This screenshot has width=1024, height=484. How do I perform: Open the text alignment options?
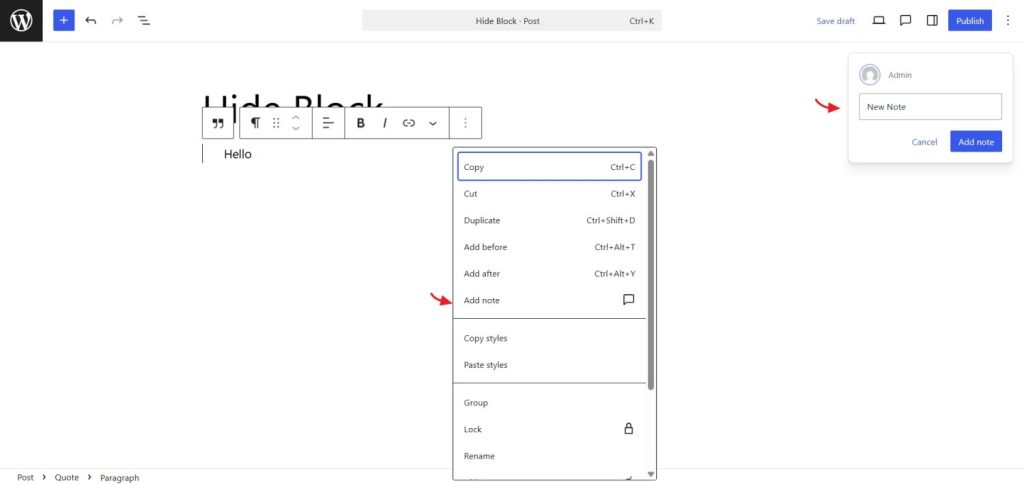click(328, 123)
